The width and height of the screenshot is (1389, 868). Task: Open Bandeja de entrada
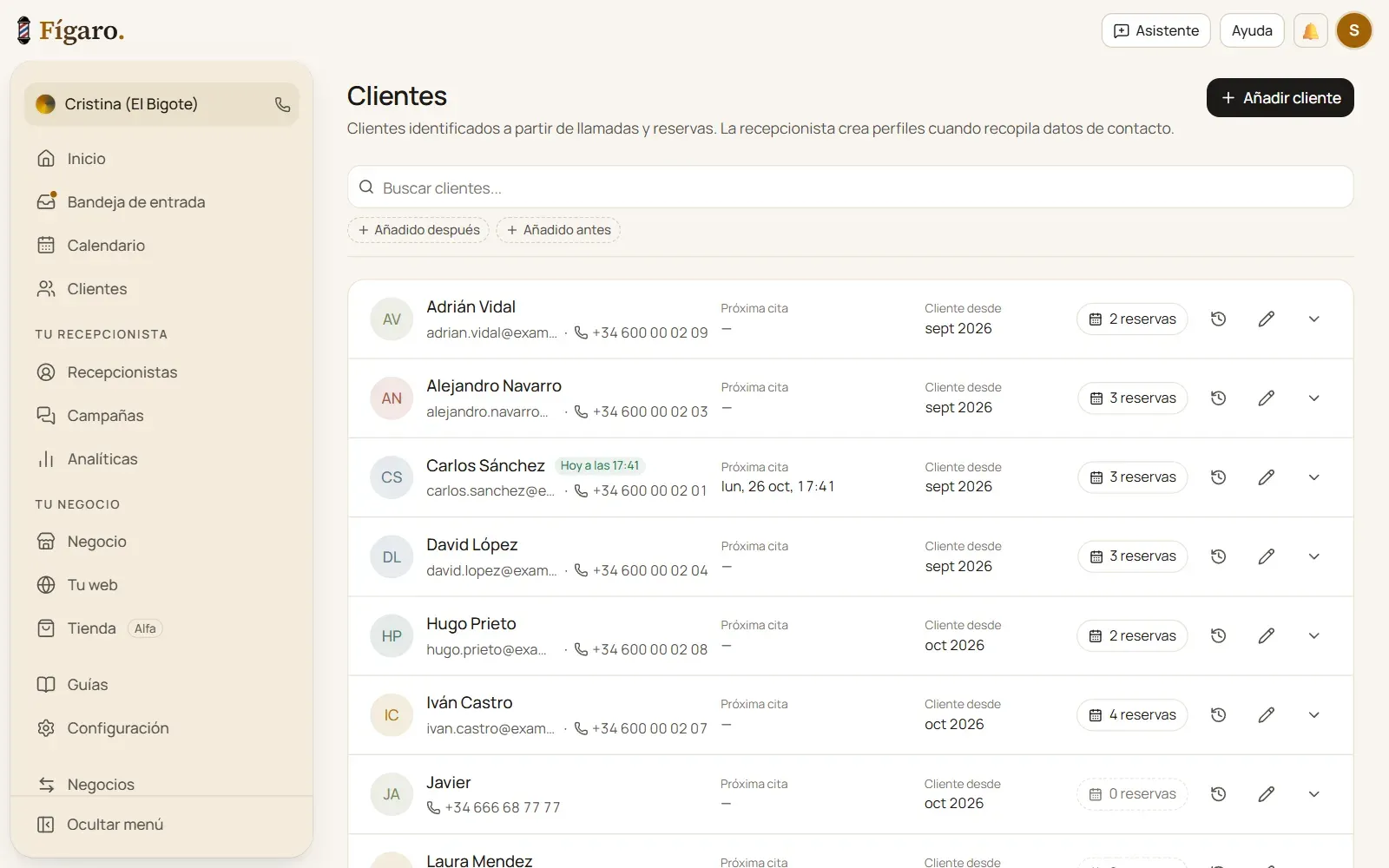pyautogui.click(x=161, y=202)
